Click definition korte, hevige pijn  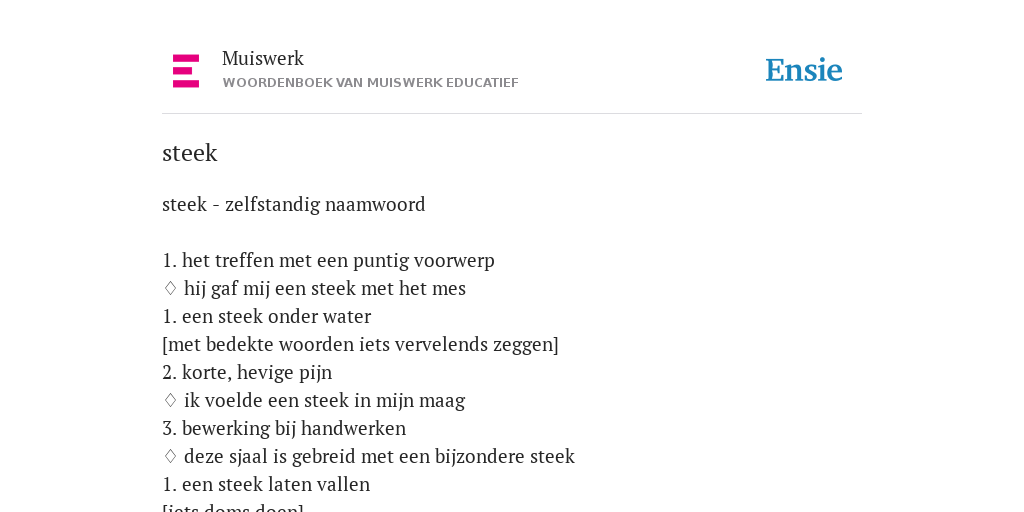[x=247, y=373]
